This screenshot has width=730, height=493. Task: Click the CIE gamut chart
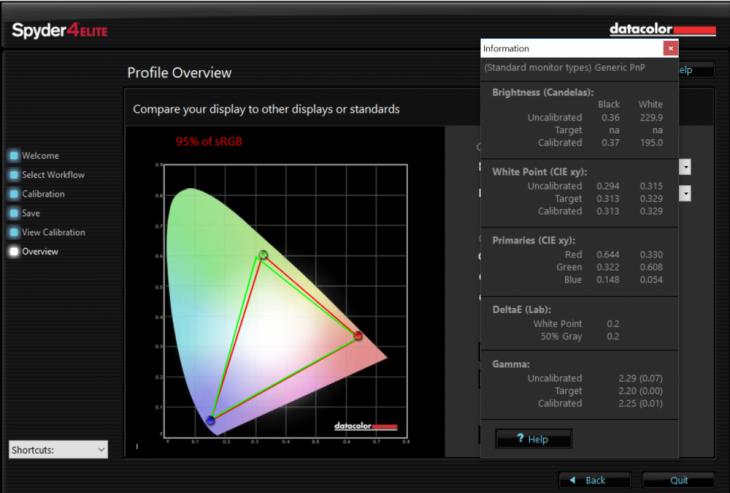(285, 300)
